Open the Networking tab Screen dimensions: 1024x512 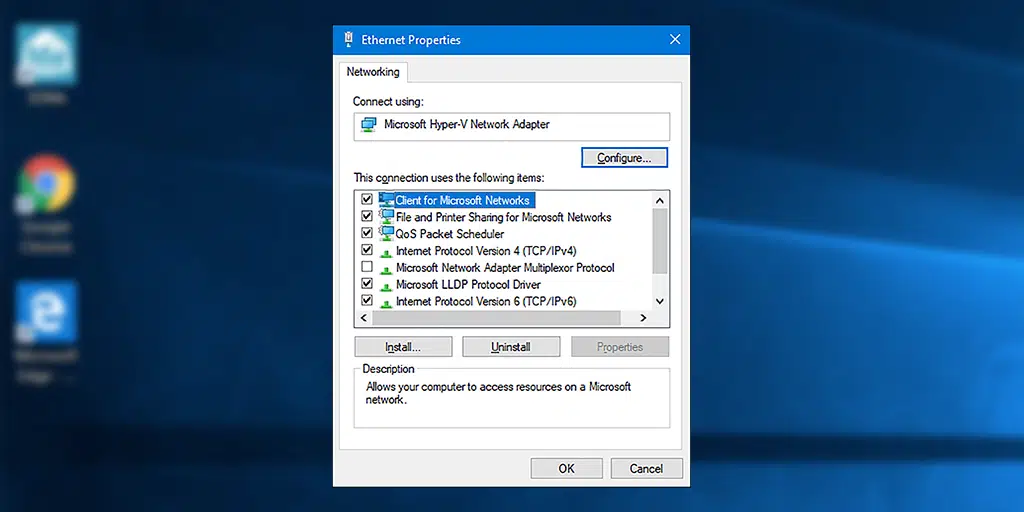point(373,72)
